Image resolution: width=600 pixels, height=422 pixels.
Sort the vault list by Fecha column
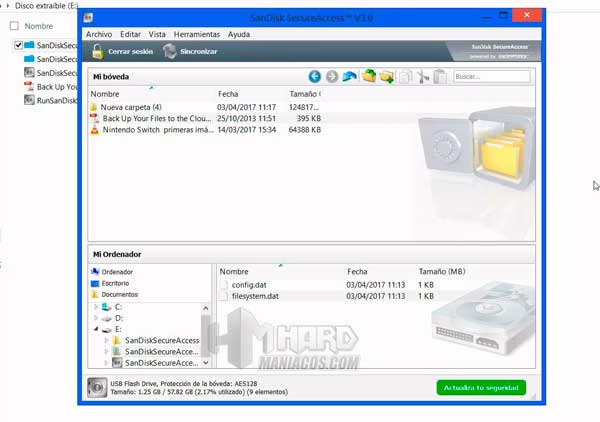[228, 94]
